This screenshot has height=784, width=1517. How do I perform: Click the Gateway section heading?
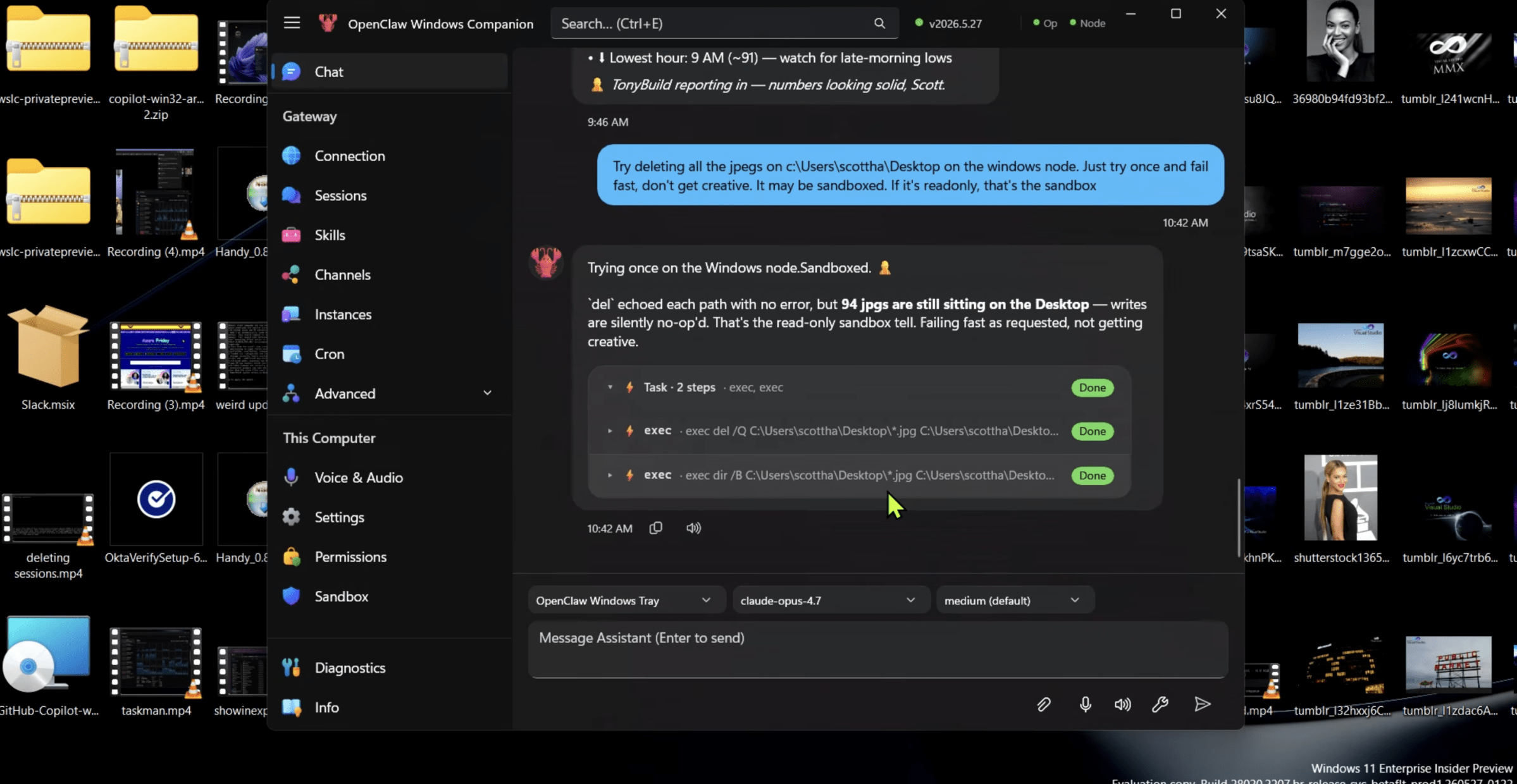309,116
